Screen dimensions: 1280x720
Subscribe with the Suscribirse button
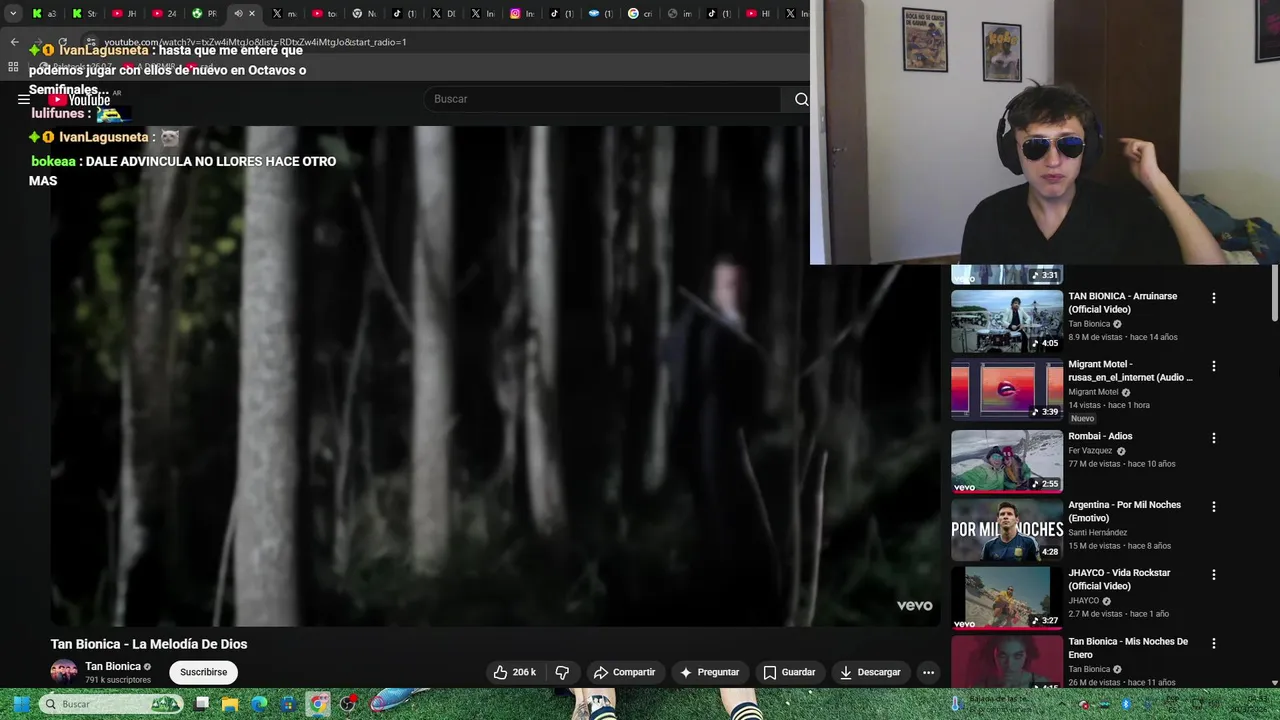203,672
